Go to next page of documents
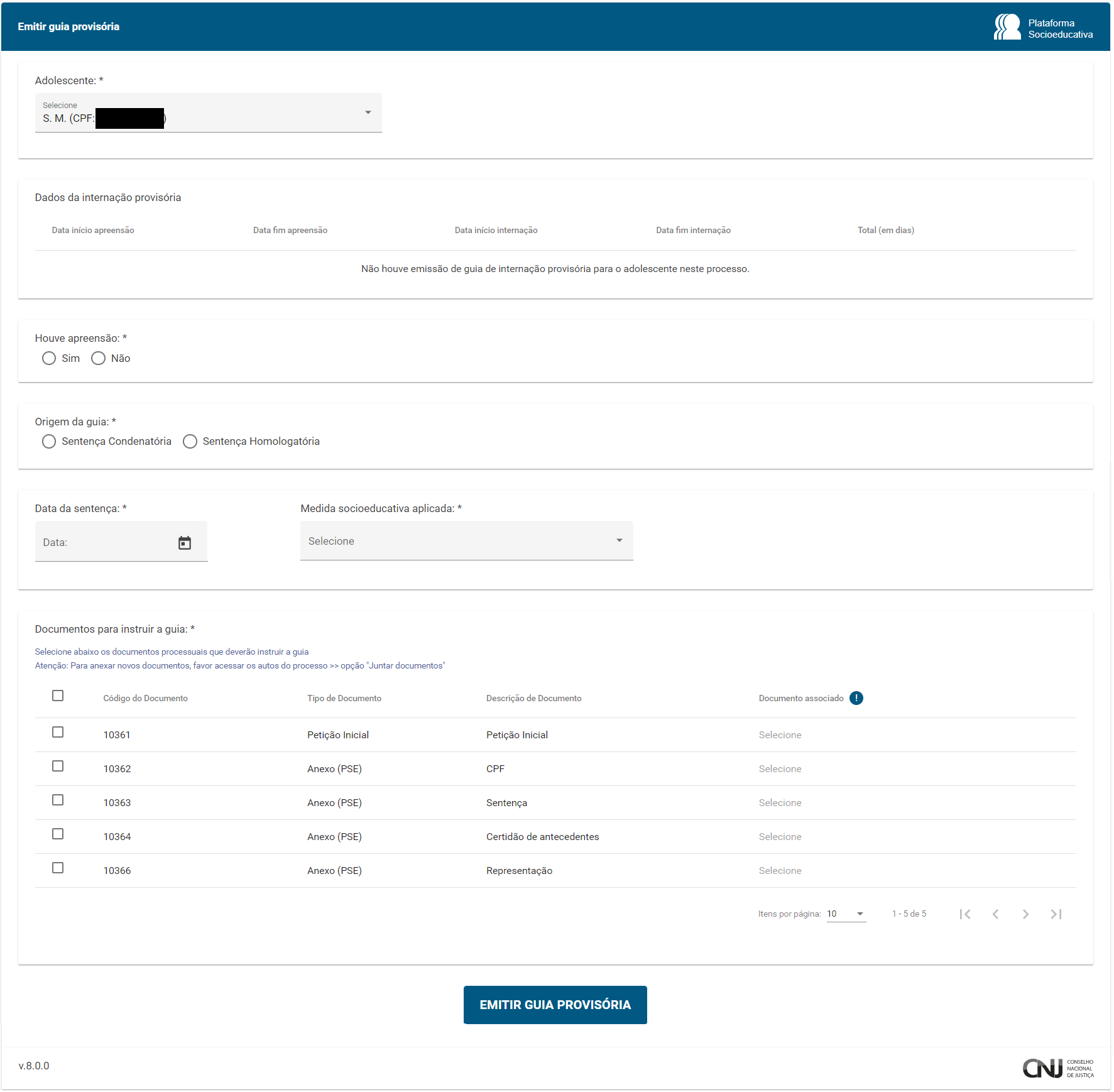The width and height of the screenshot is (1114, 1092). (1025, 914)
